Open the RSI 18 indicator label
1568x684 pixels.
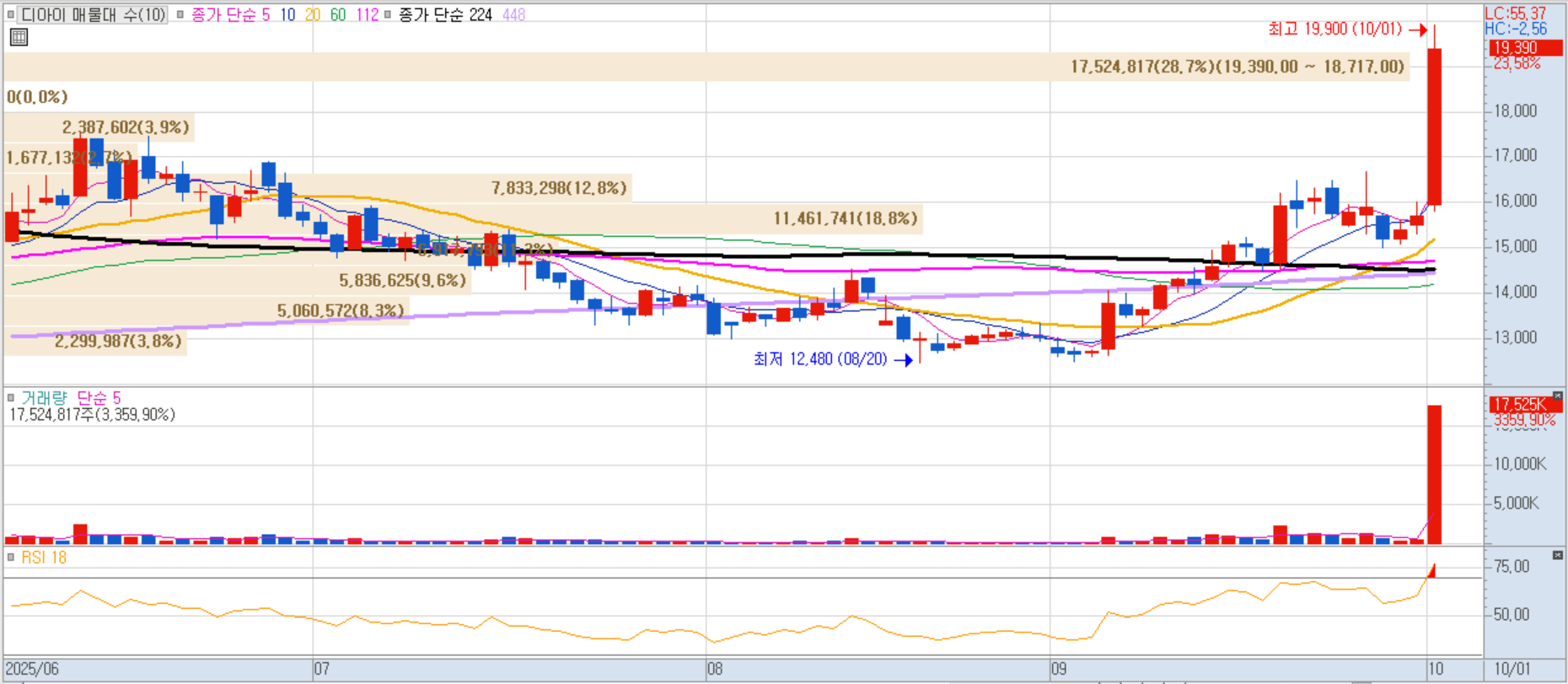pyautogui.click(x=44, y=557)
